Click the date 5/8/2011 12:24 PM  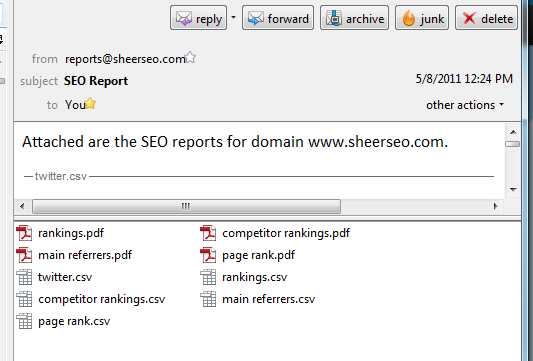click(464, 79)
